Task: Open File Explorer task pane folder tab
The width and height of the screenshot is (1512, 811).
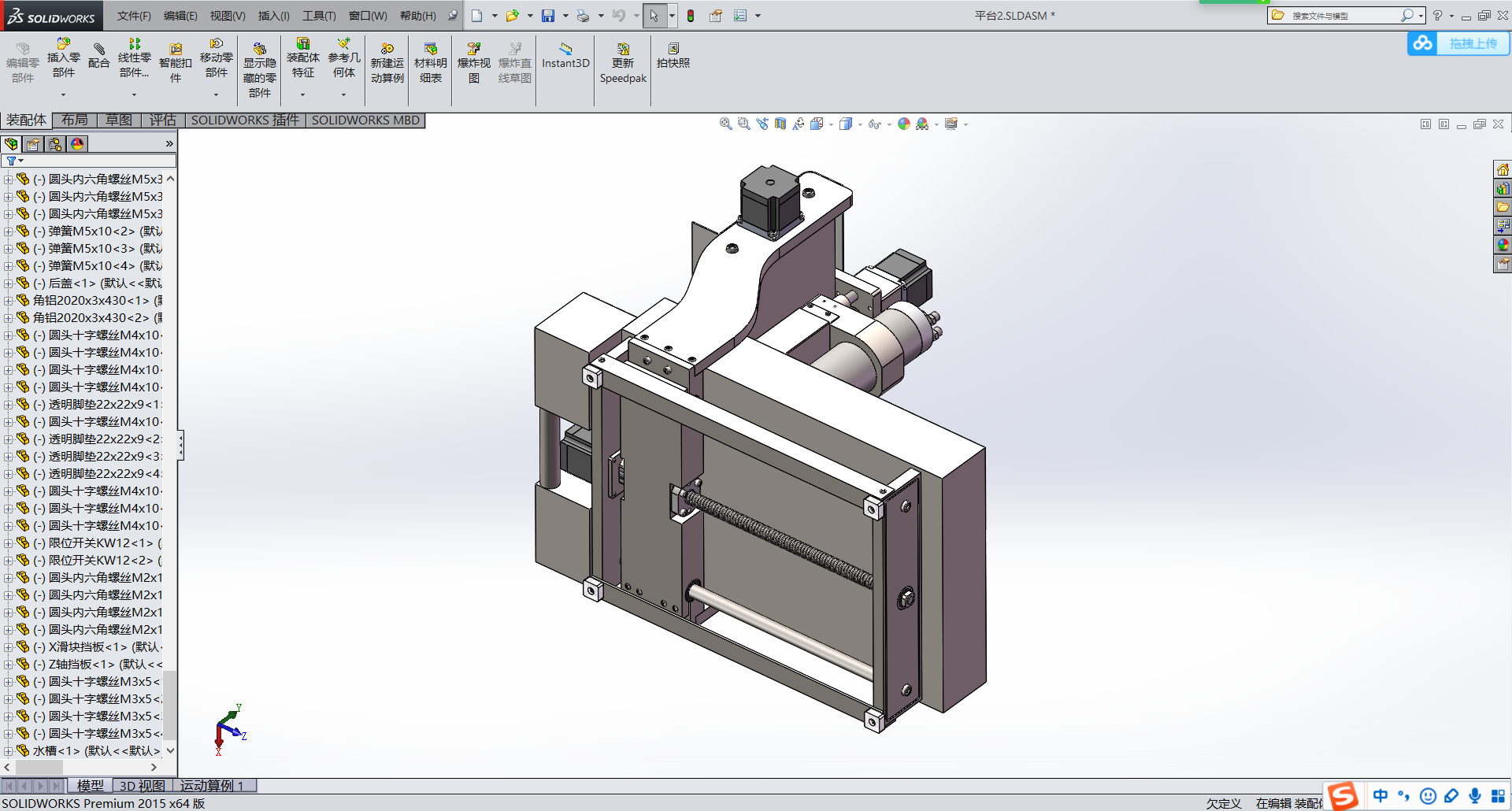Action: [x=1503, y=208]
